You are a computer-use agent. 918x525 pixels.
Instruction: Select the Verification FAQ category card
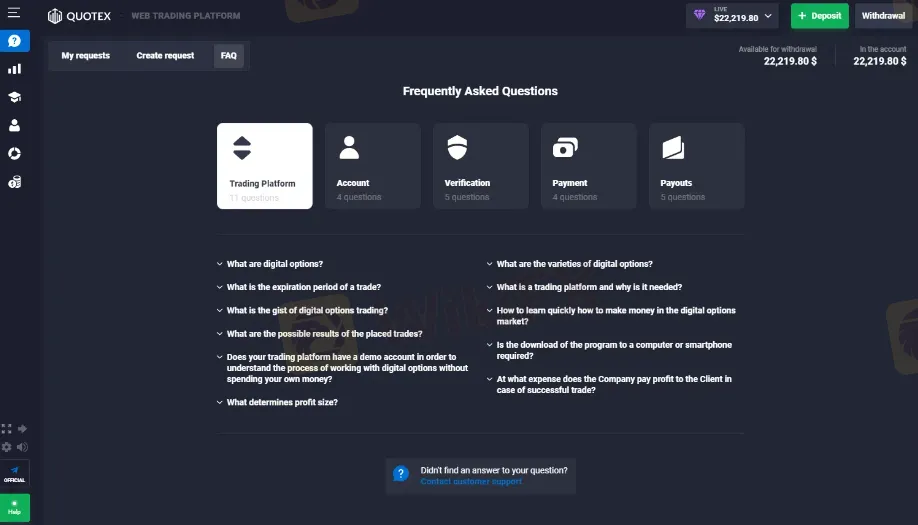(x=481, y=166)
